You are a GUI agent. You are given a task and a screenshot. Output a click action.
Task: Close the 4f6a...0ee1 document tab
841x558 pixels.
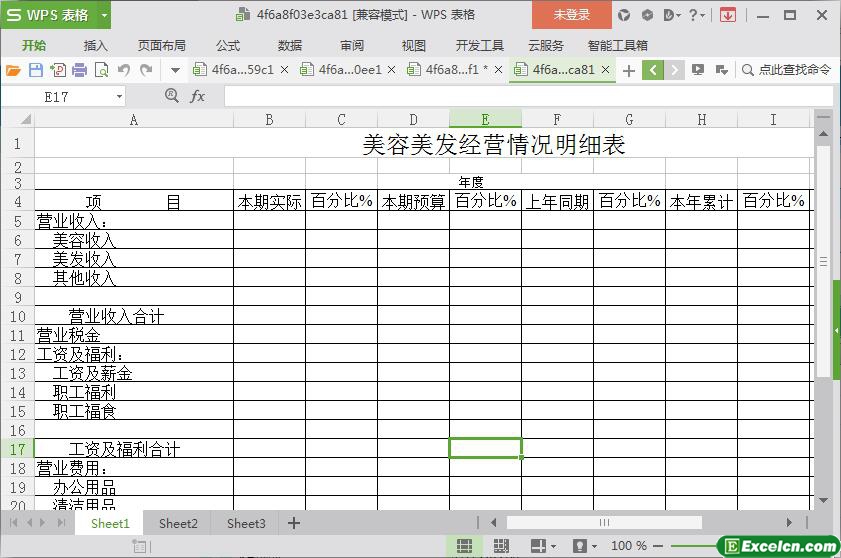392,70
